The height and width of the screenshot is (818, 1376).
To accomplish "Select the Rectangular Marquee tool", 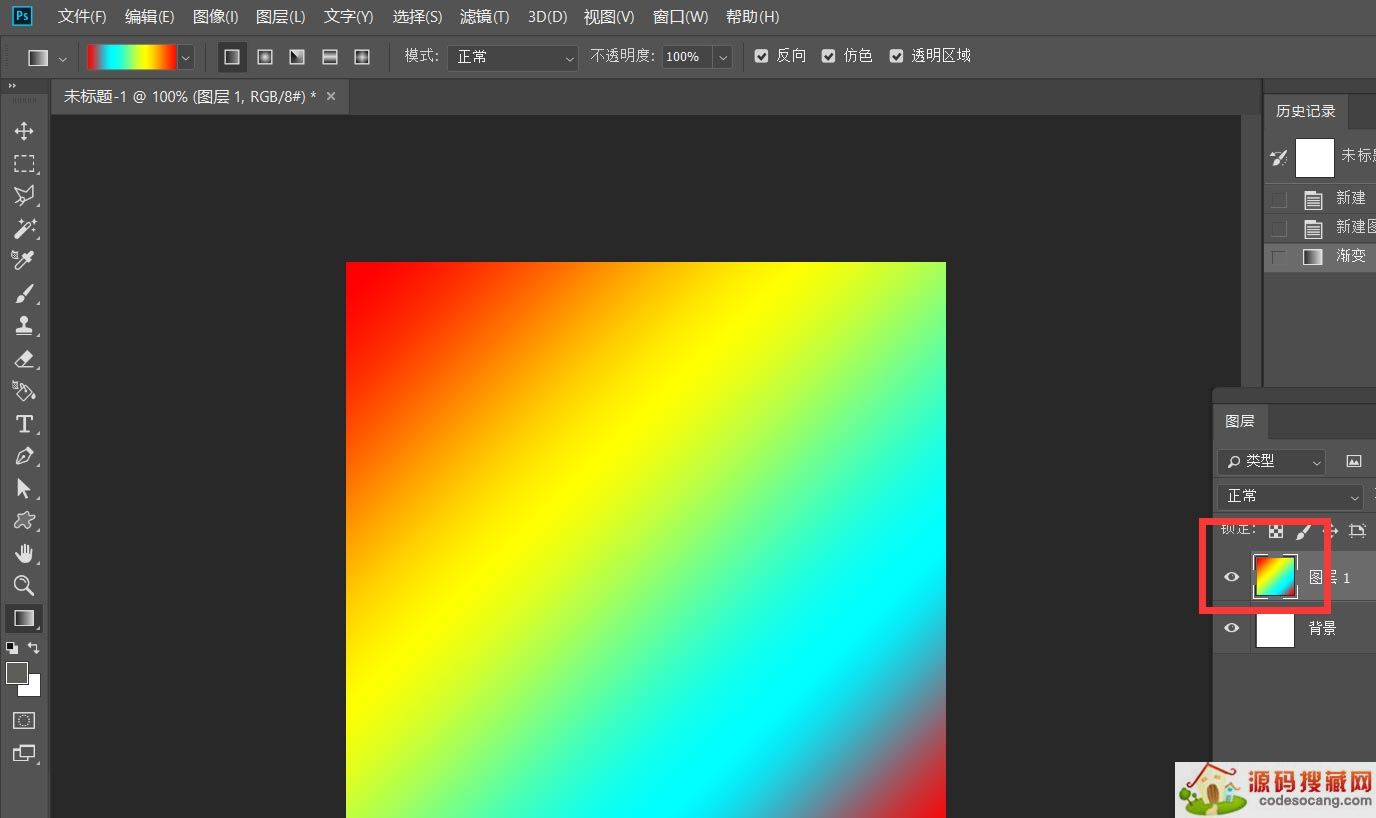I will click(x=24, y=163).
